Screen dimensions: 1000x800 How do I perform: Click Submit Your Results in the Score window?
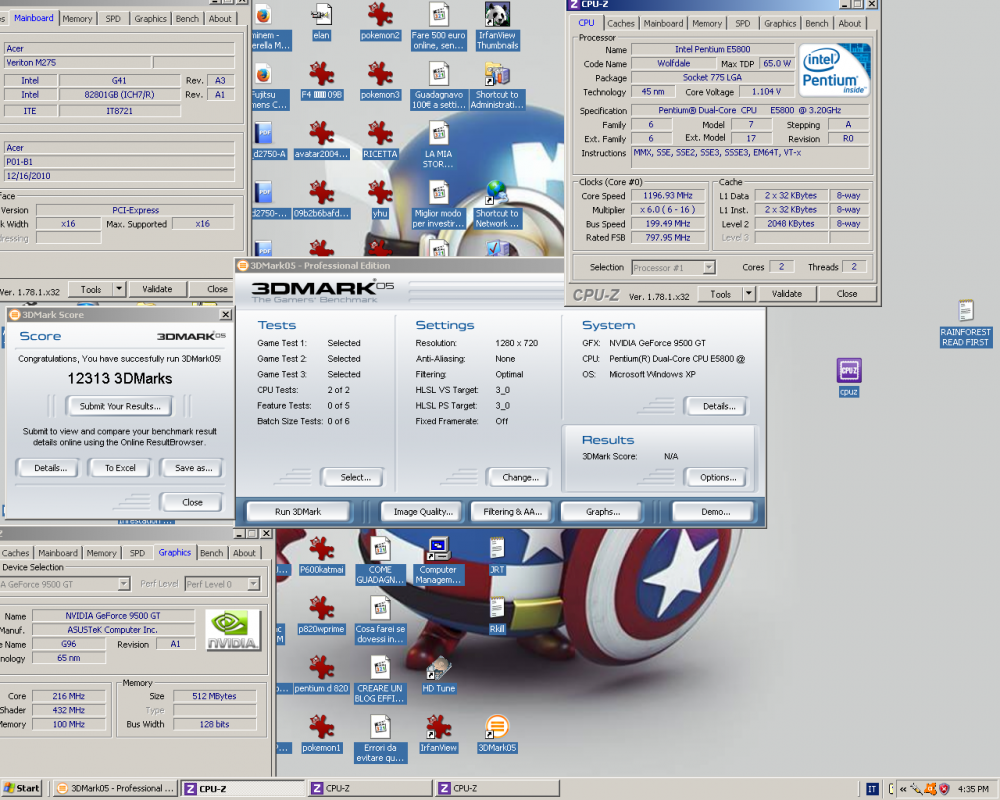pos(118,405)
